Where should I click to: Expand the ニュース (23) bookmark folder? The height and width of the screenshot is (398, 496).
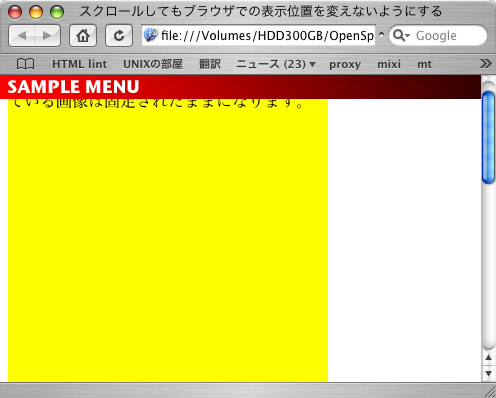276,64
